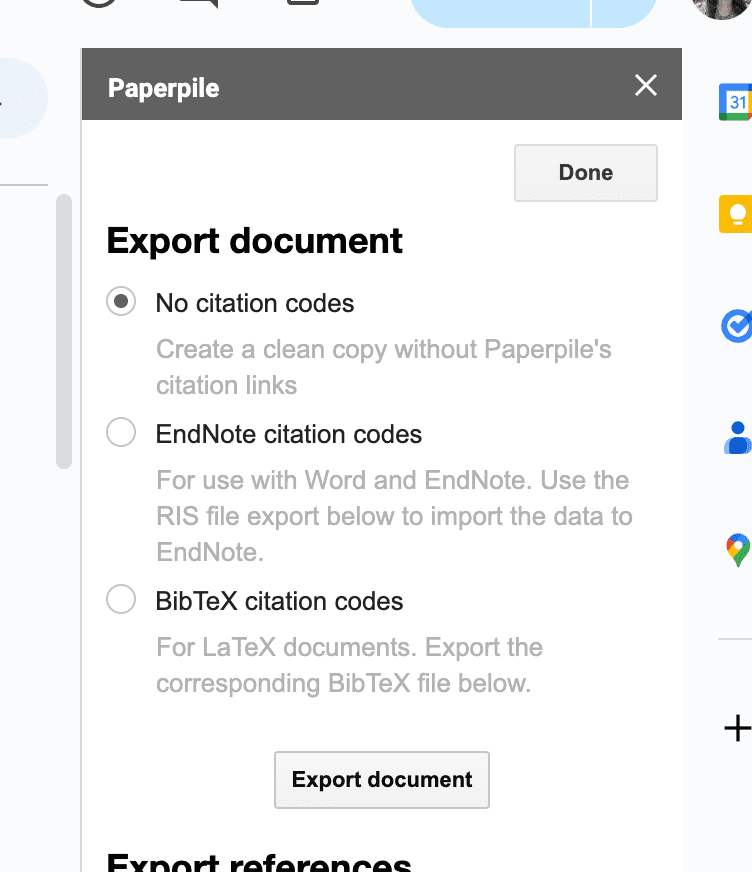Open Google Keep notes icon
This screenshot has width=752, height=872.
[736, 214]
